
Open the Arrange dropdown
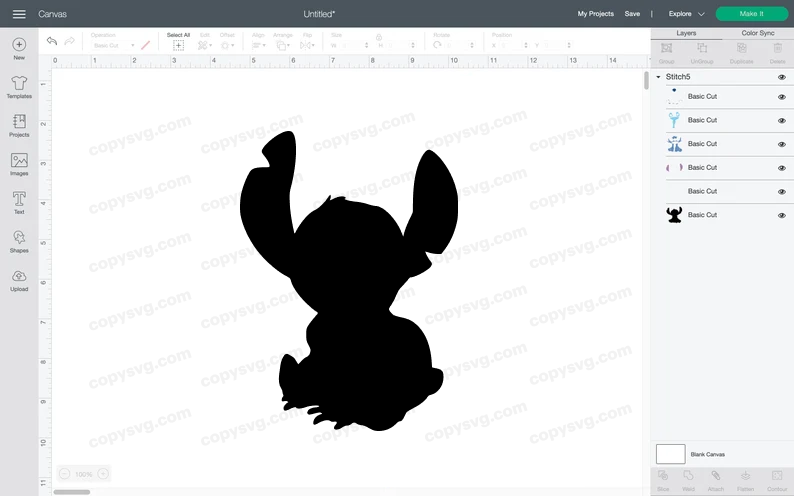(282, 46)
